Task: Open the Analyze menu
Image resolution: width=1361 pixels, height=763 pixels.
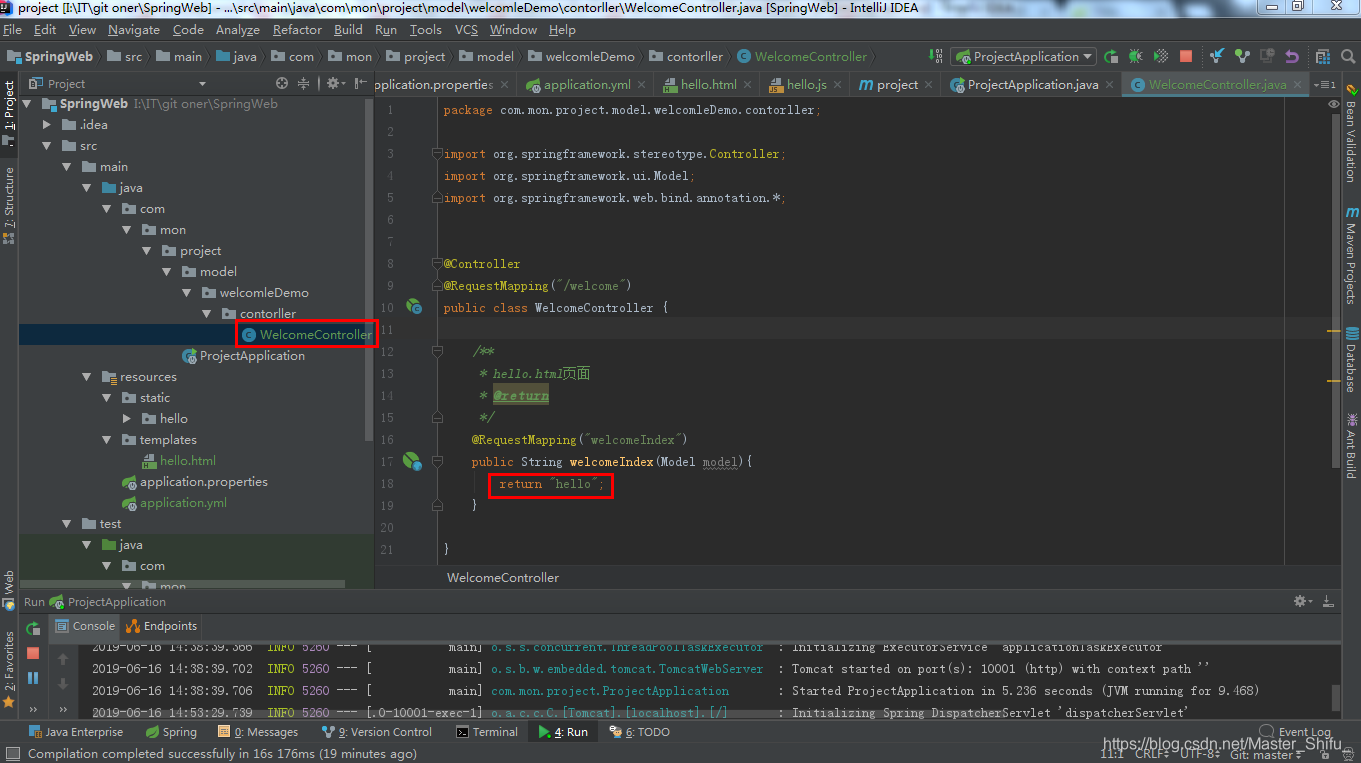Action: click(237, 30)
